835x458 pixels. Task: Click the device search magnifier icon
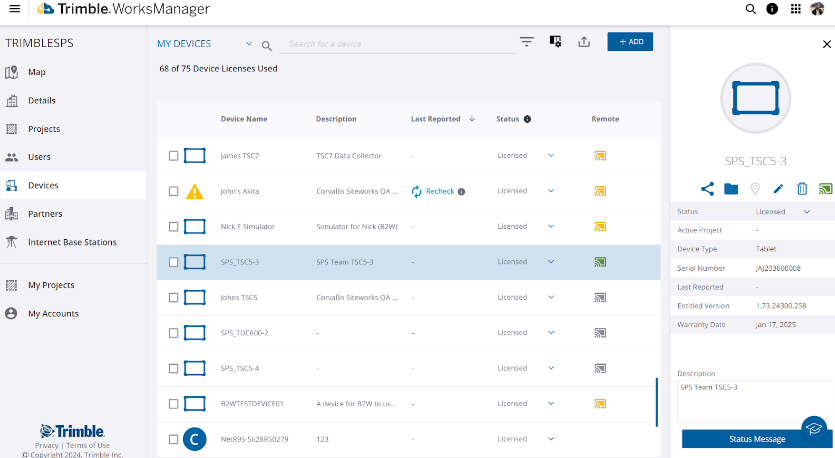click(267, 46)
